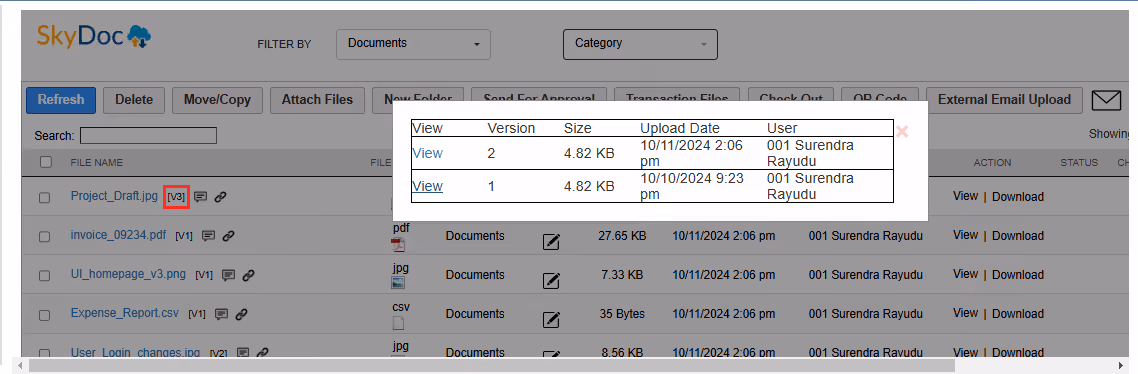Click [V1] version tag of invoice_09234.pdf
The width and height of the screenshot is (1138, 374).
184,236
